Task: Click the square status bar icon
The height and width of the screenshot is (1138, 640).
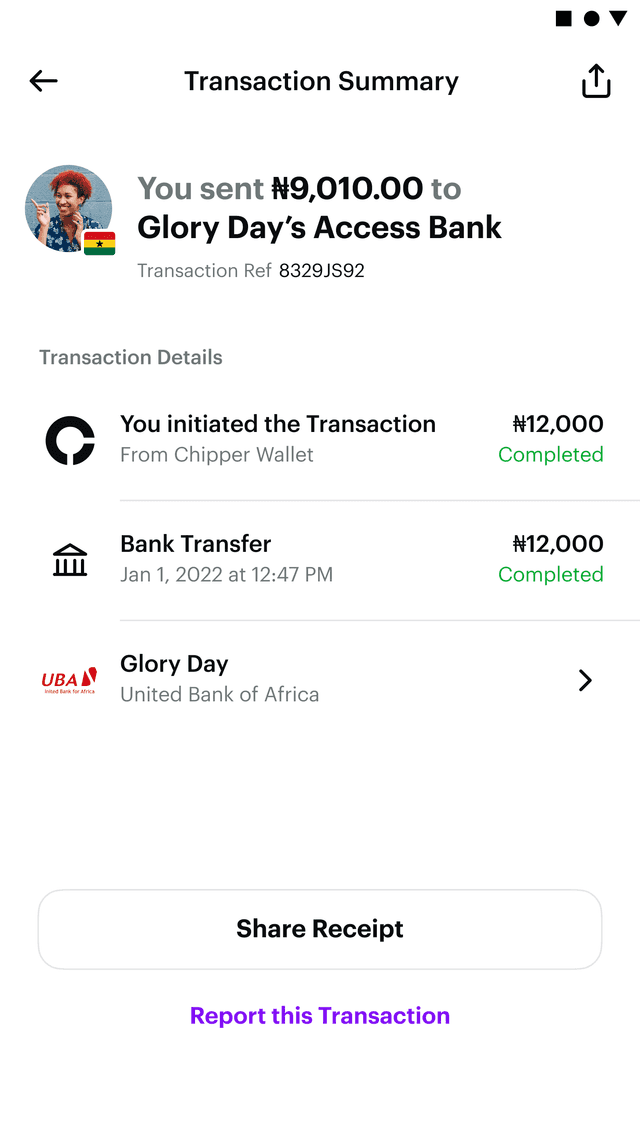Action: coord(563,17)
